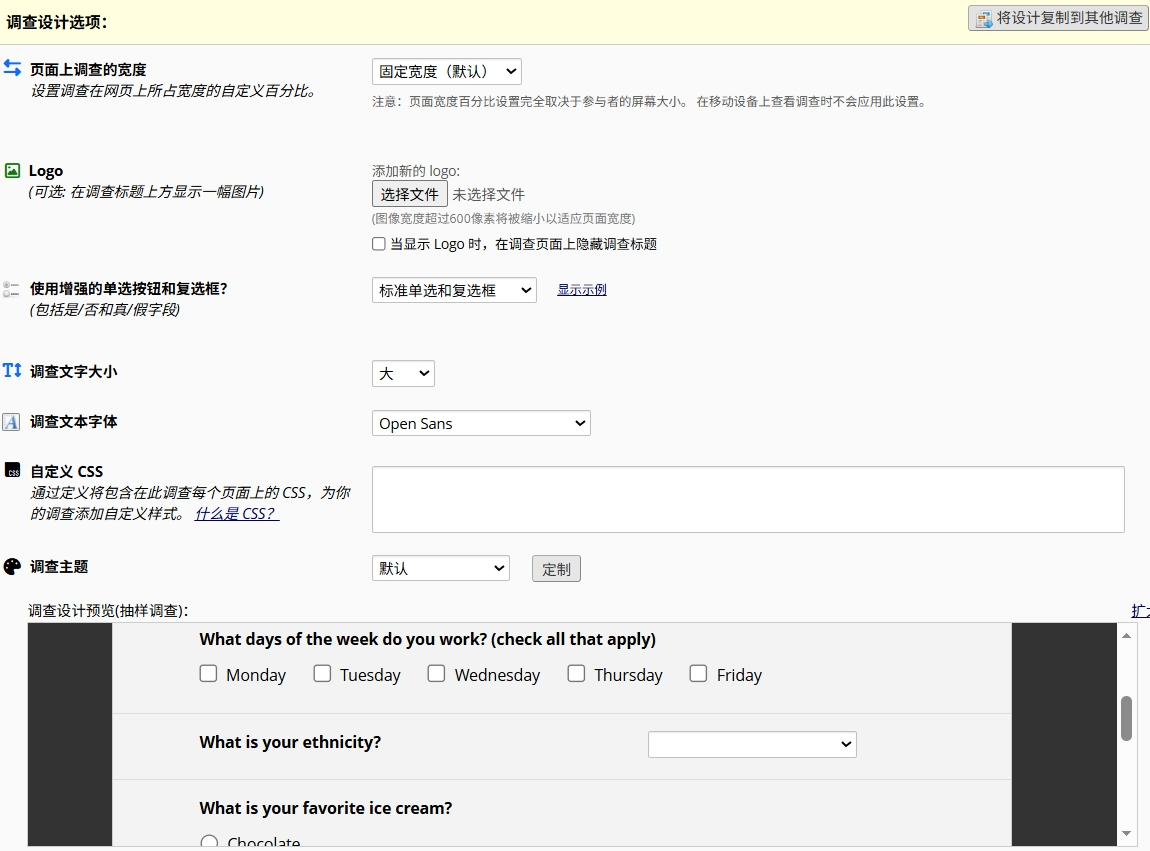Image resolution: width=1150 pixels, height=851 pixels.
Task: Open the survey text size dropdown 大
Action: click(x=403, y=373)
